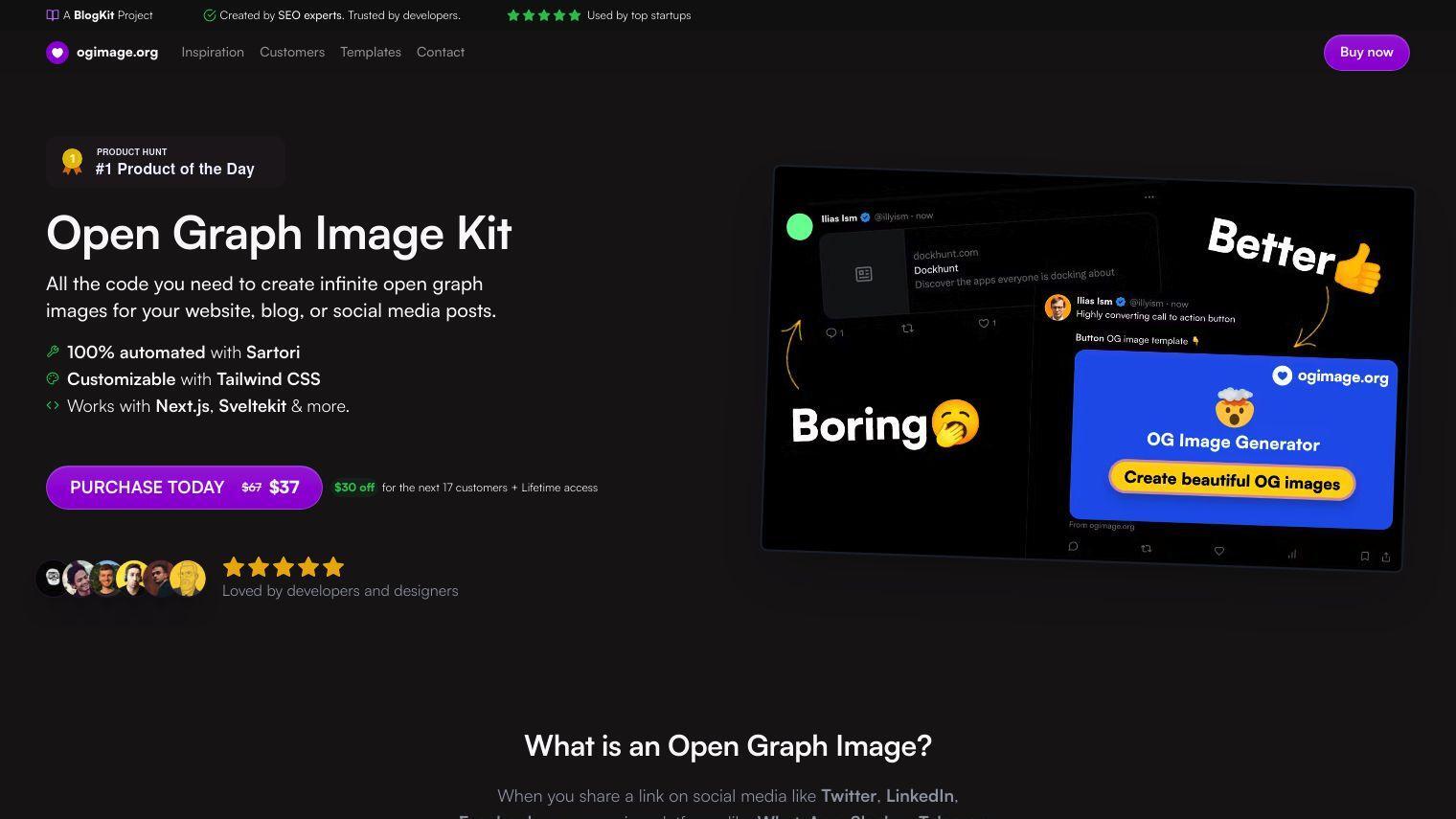Viewport: 1456px width, 819px height.
Task: Click the news placeholder icon in Dockhunt card
Action: click(864, 274)
